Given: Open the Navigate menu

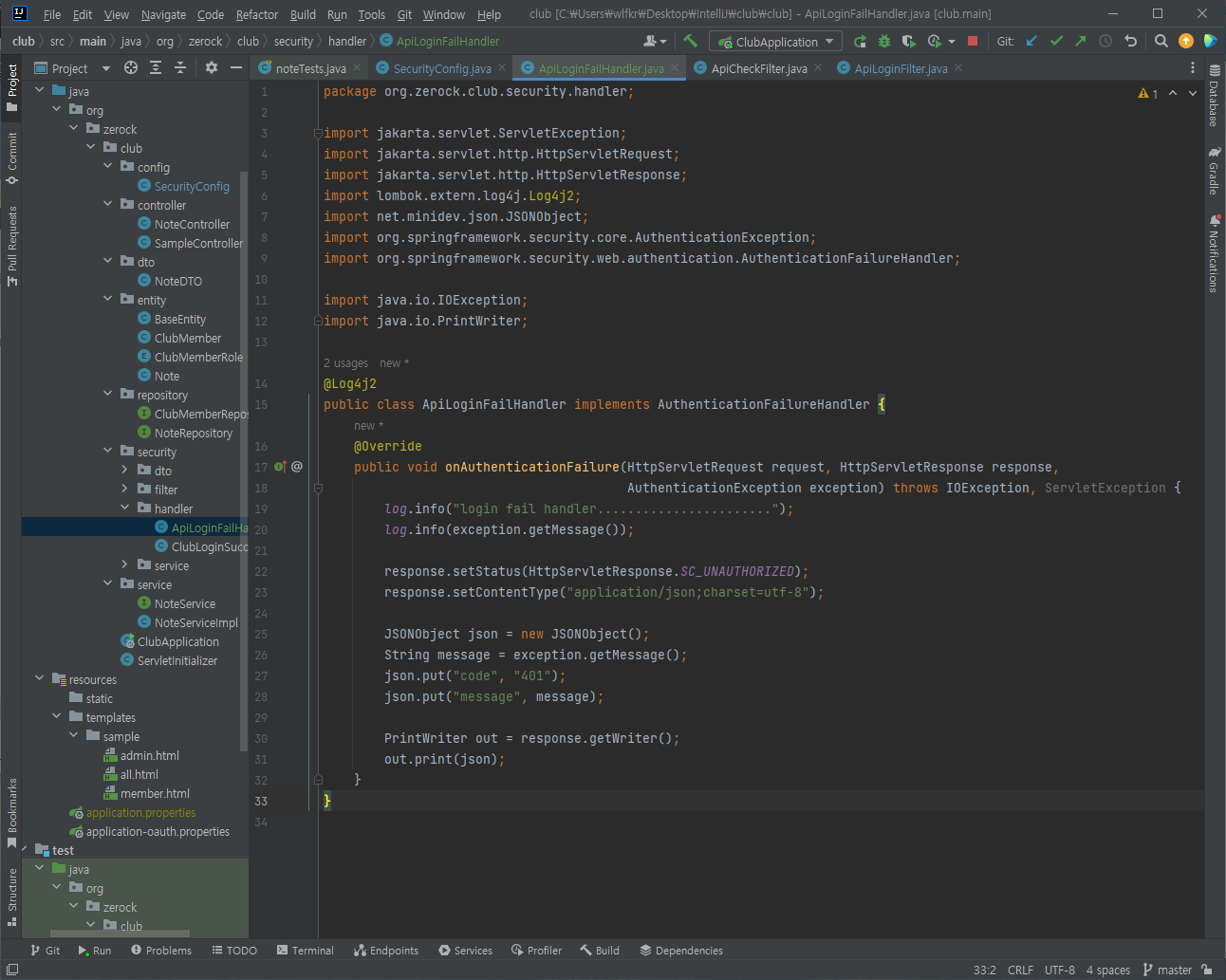Looking at the screenshot, I should coord(164,14).
